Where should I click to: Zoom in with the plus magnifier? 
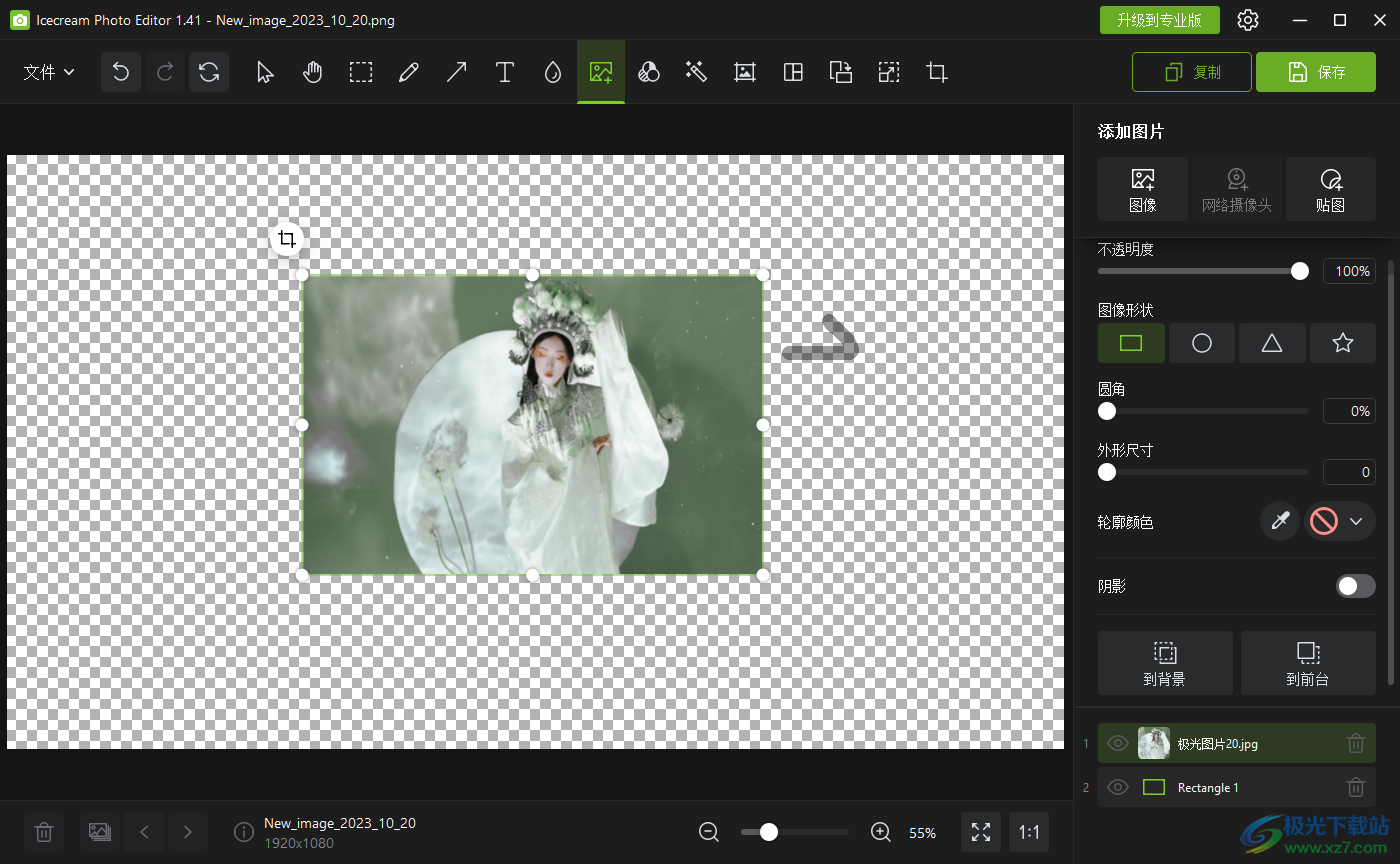click(x=881, y=832)
